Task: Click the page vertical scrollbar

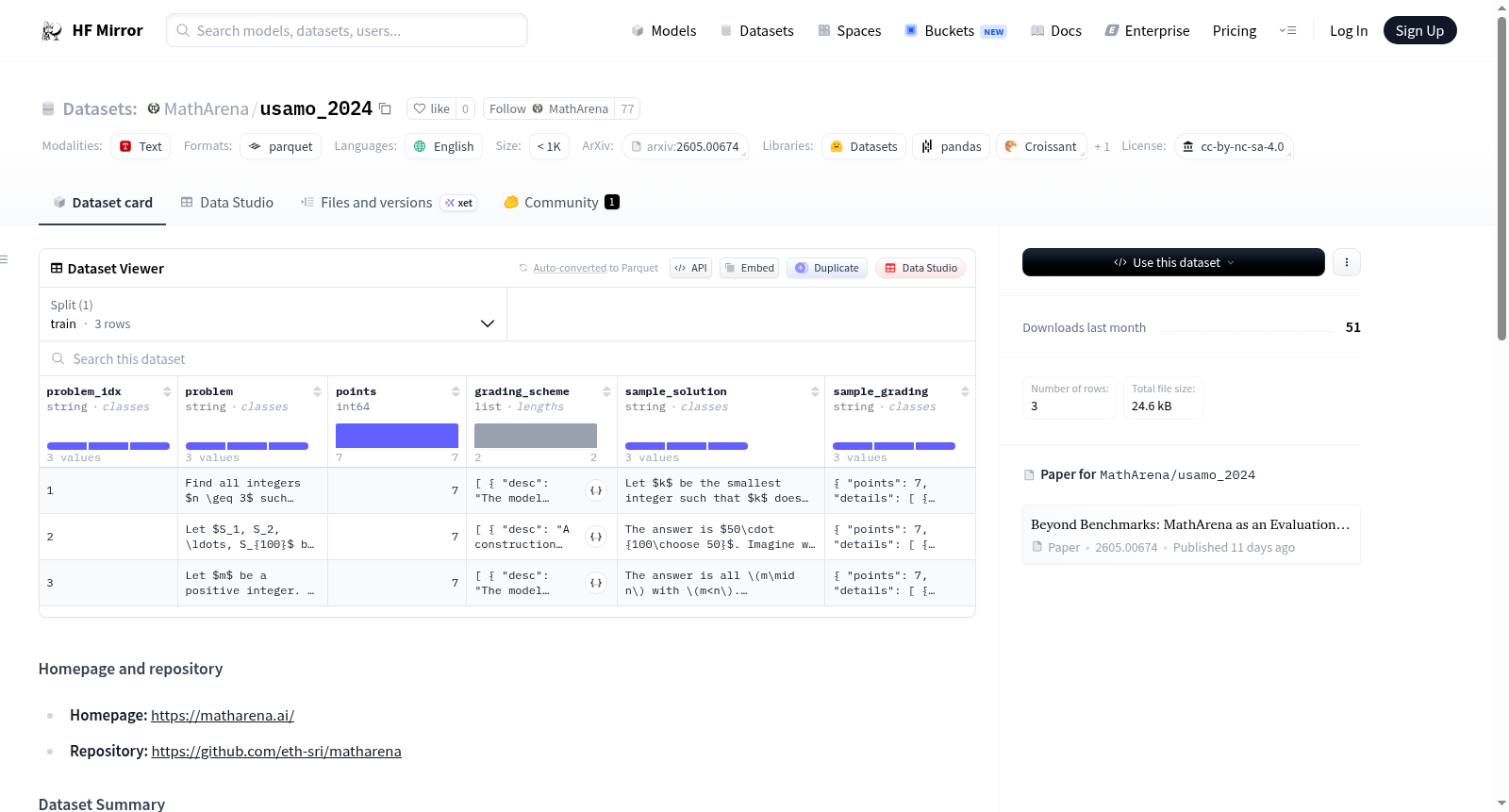Action: [x=1501, y=179]
